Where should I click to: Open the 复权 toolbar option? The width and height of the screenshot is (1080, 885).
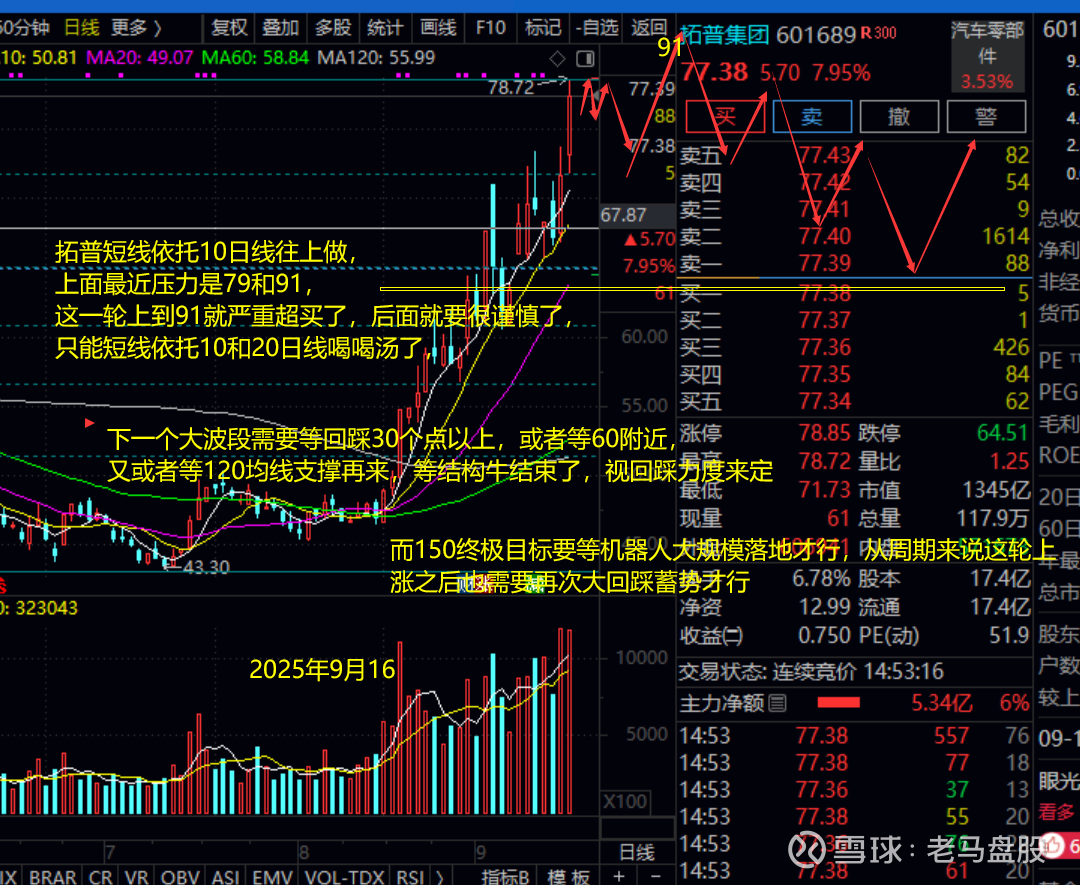pyautogui.click(x=229, y=28)
